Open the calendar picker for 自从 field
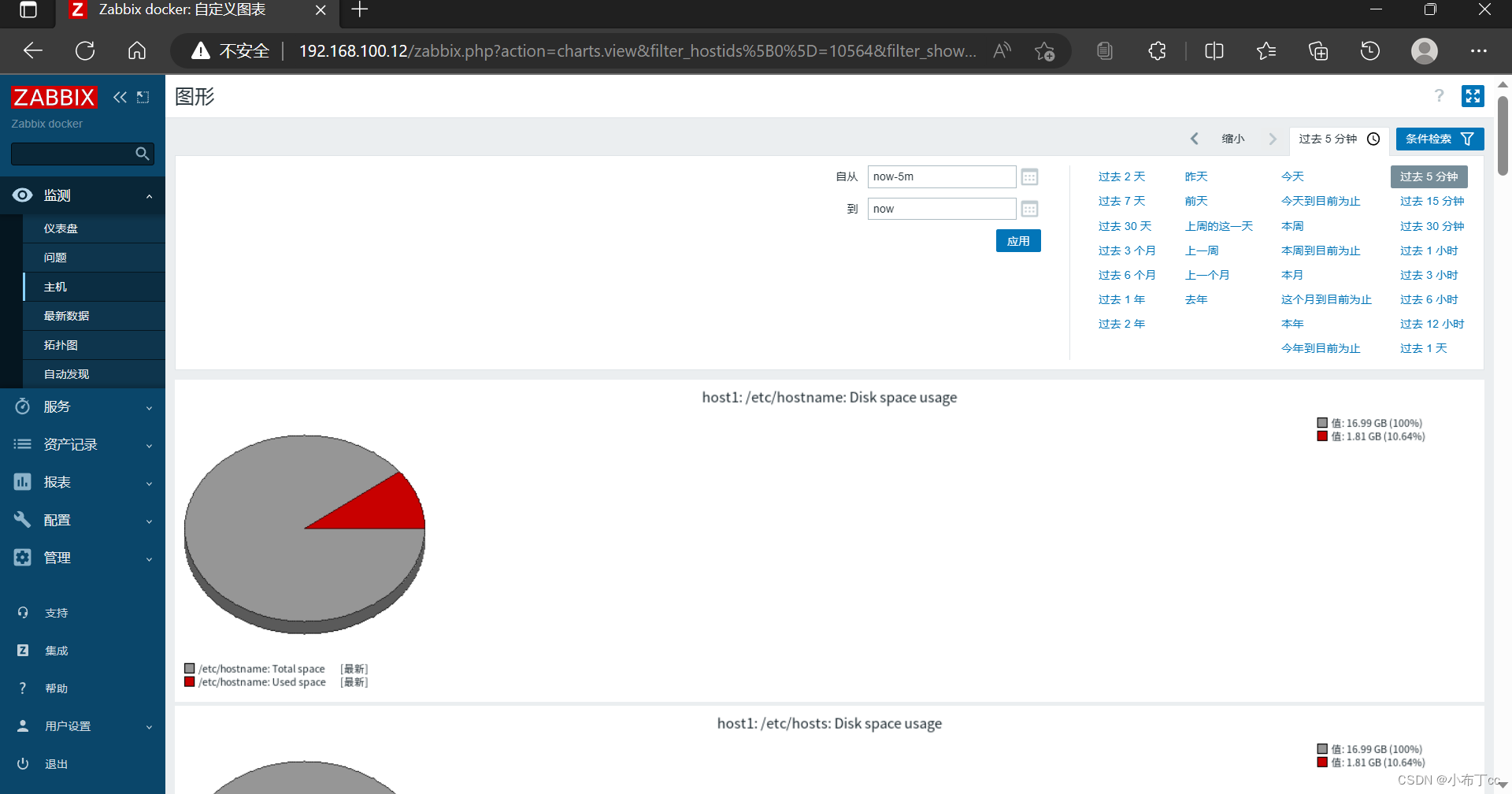Image resolution: width=1512 pixels, height=794 pixels. coord(1029,176)
